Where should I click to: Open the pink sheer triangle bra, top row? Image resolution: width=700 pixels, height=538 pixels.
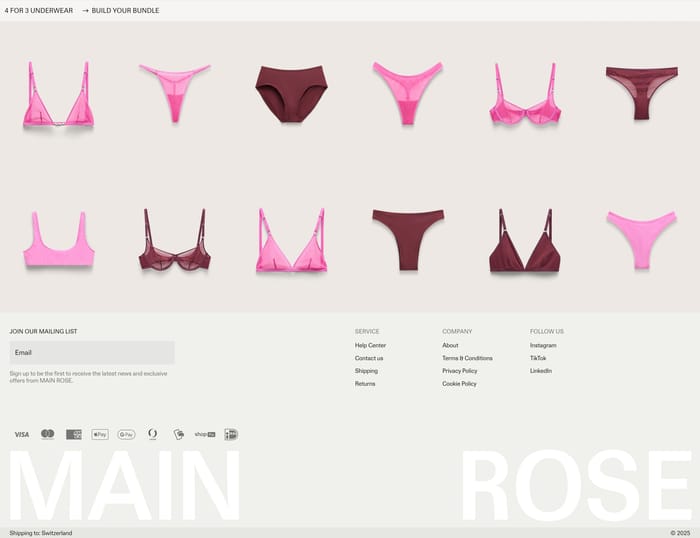pos(58,94)
